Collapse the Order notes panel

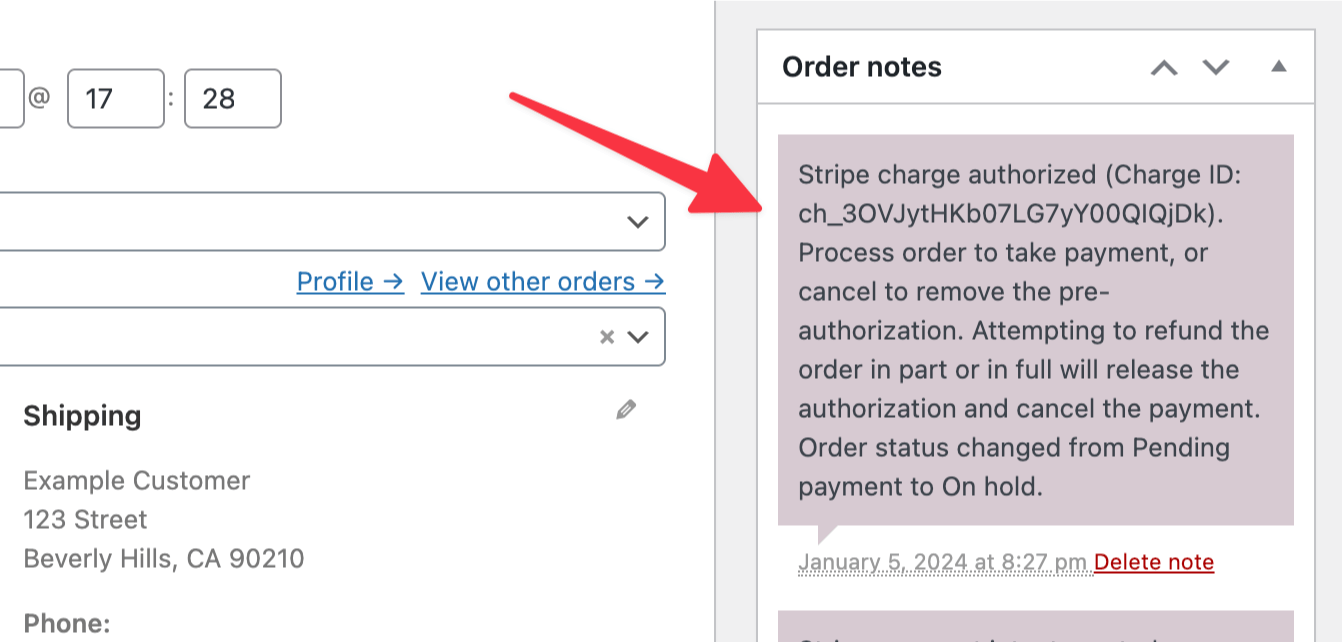point(1277,67)
